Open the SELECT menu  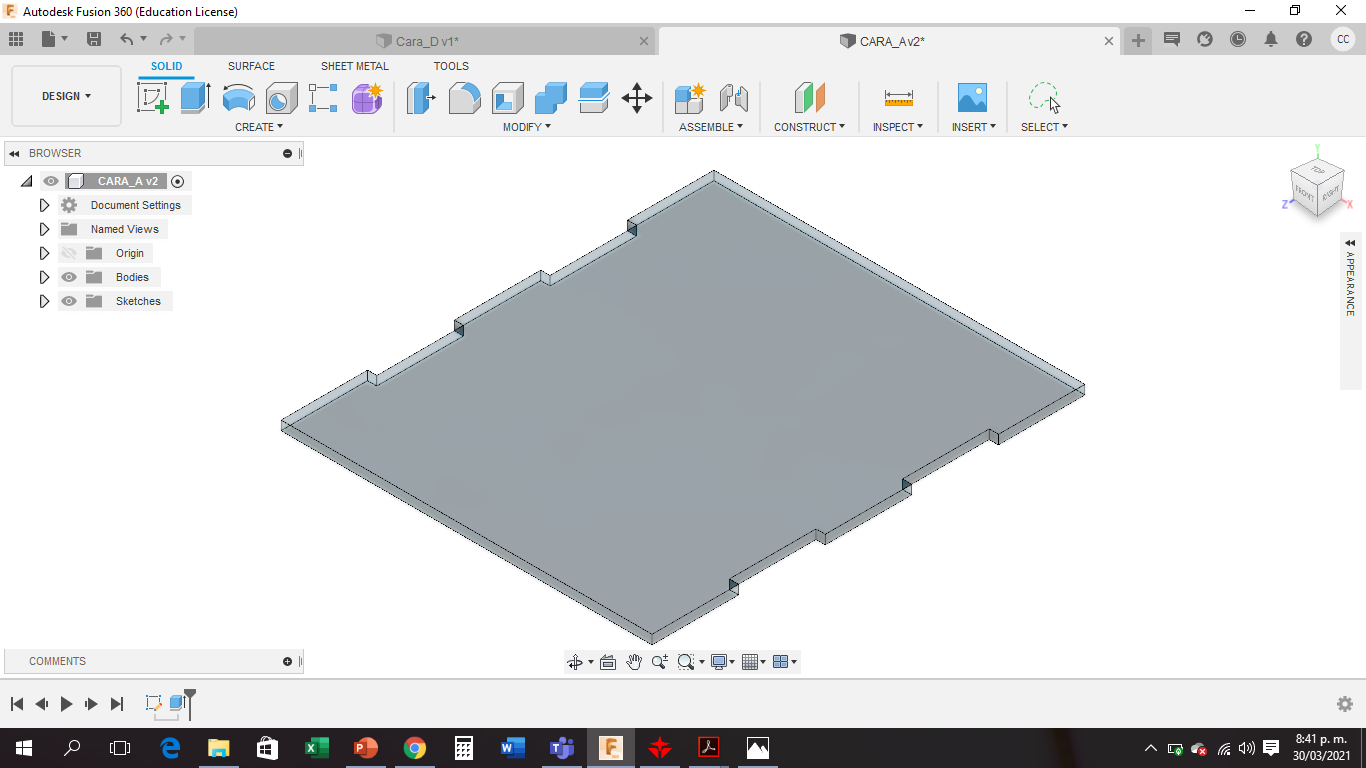[1044, 127]
